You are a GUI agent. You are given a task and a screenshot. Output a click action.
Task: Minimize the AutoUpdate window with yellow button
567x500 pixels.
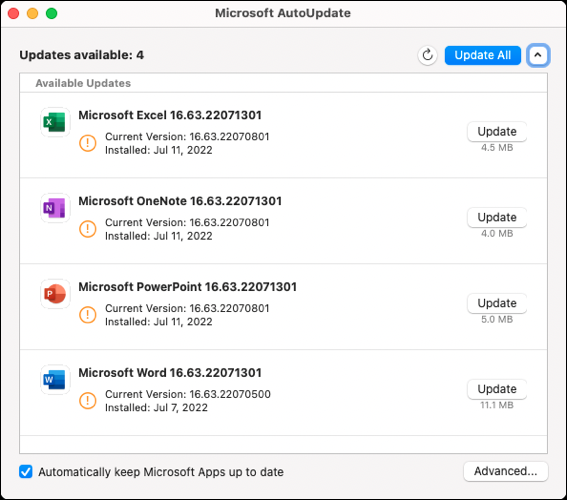point(33,13)
